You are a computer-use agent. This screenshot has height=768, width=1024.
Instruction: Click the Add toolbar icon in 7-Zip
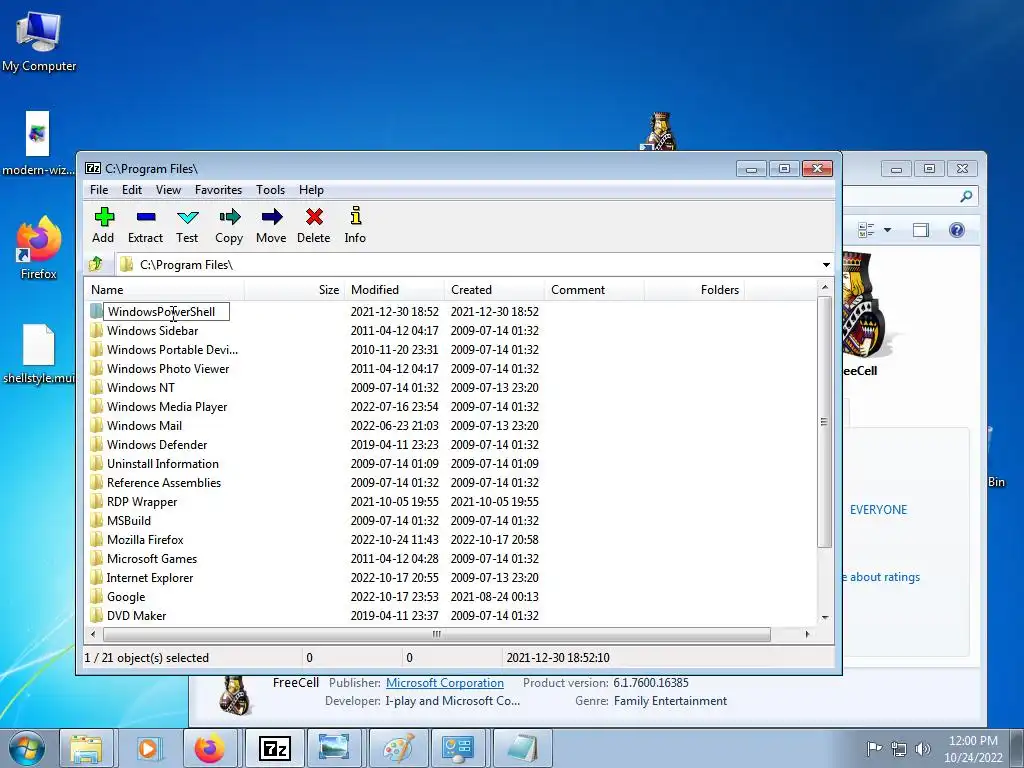103,226
